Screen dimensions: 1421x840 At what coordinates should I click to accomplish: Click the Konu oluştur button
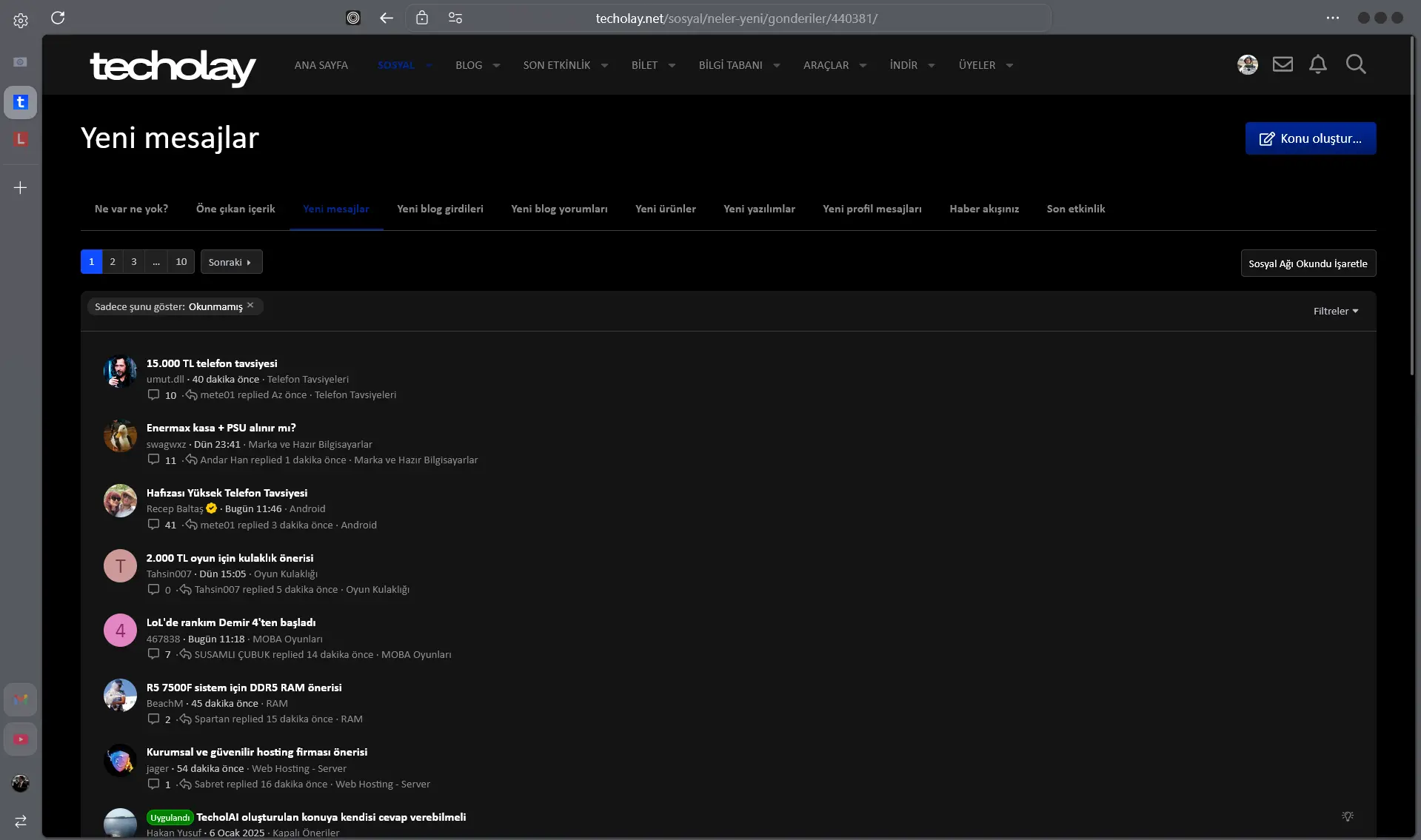[x=1310, y=138]
